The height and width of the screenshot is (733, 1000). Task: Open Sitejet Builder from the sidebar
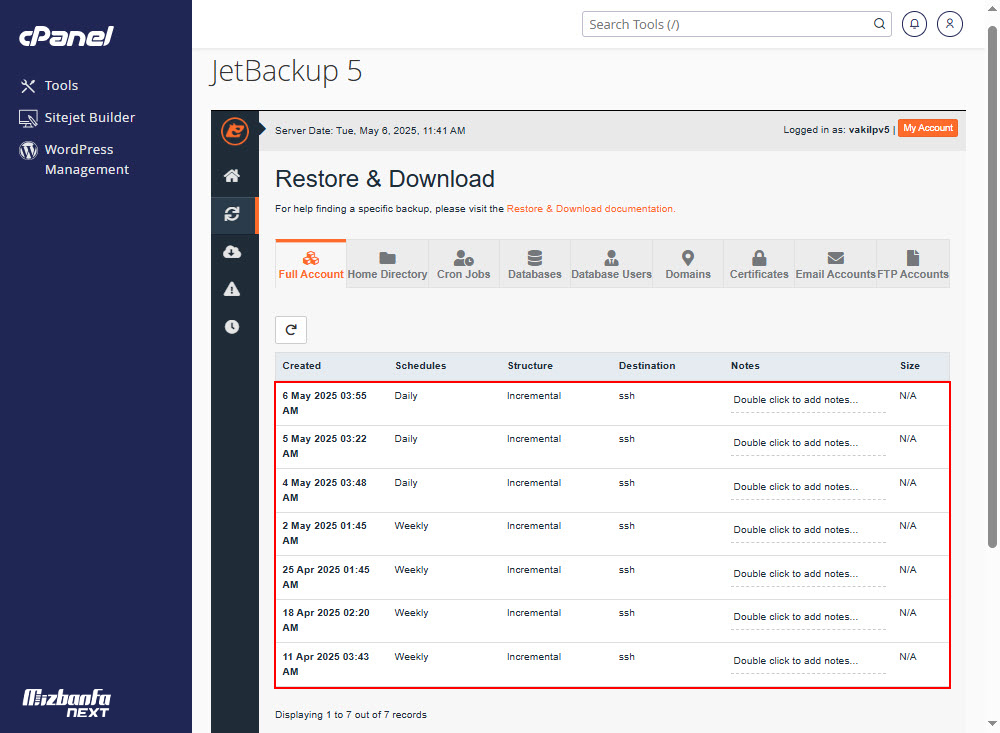coord(77,117)
